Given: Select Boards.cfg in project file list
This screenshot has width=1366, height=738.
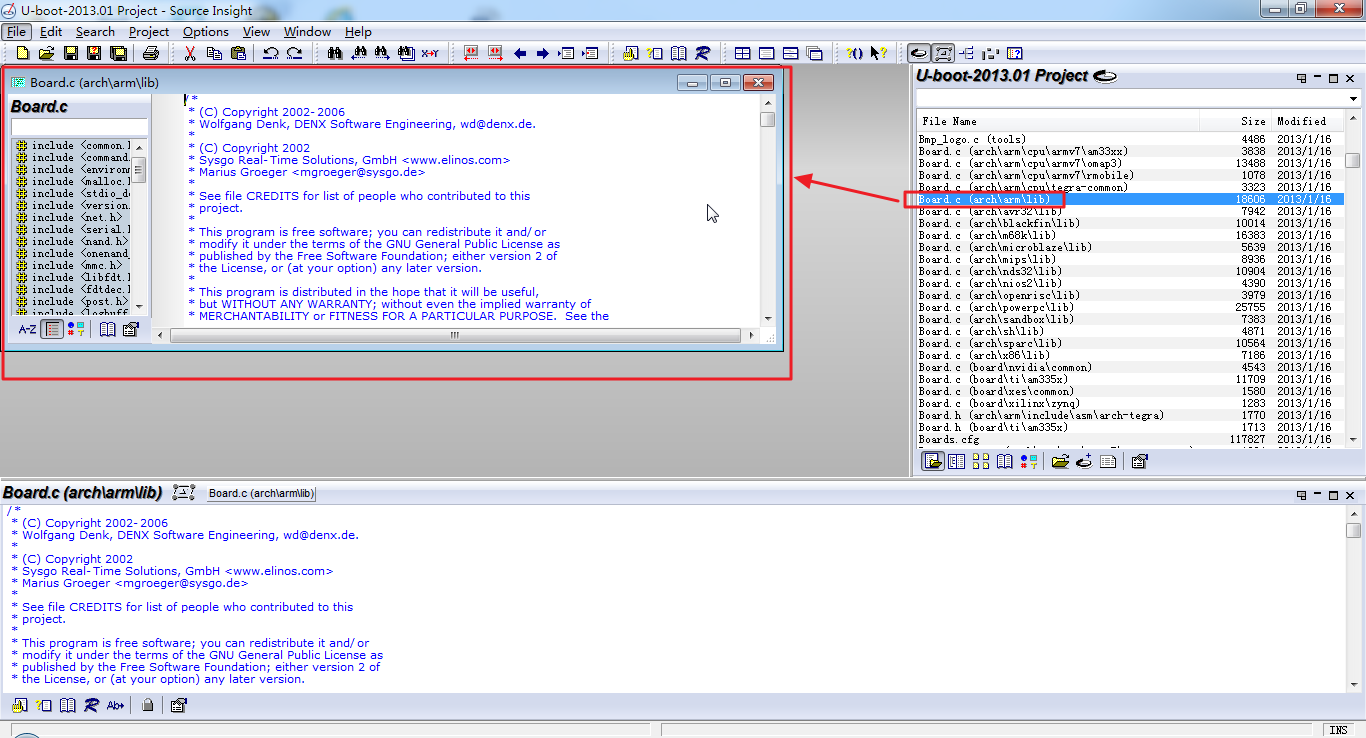Looking at the screenshot, I should [x=1130, y=439].
